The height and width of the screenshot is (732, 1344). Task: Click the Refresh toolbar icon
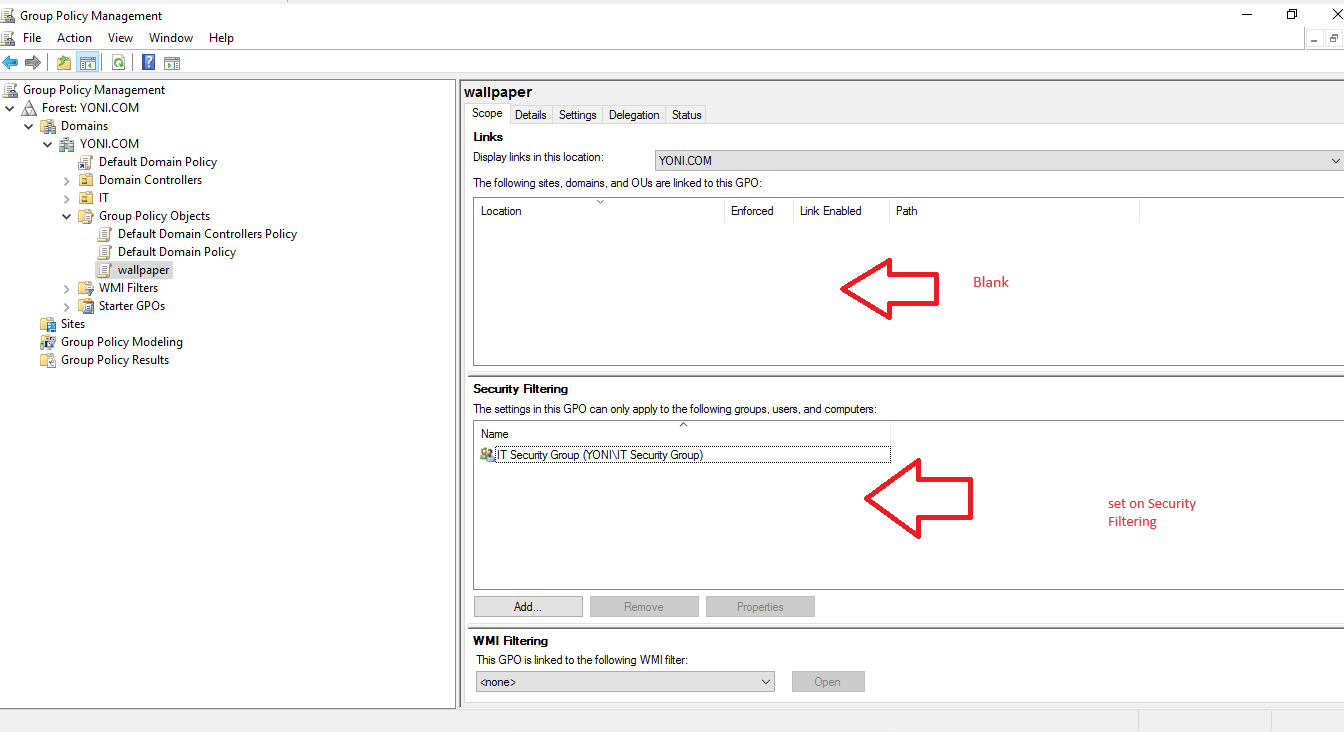[x=118, y=62]
